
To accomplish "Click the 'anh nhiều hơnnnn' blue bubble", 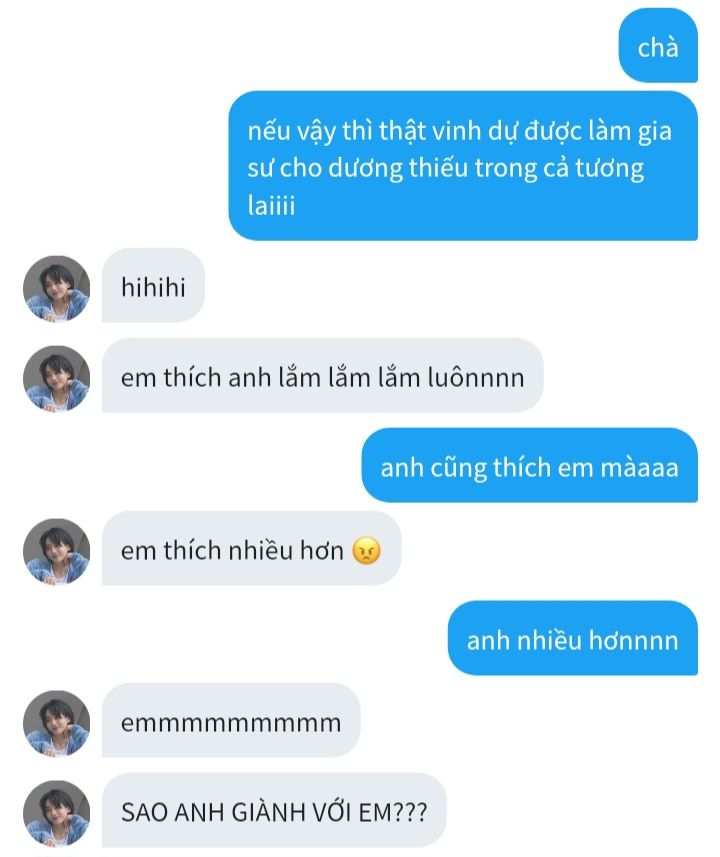I will [572, 638].
